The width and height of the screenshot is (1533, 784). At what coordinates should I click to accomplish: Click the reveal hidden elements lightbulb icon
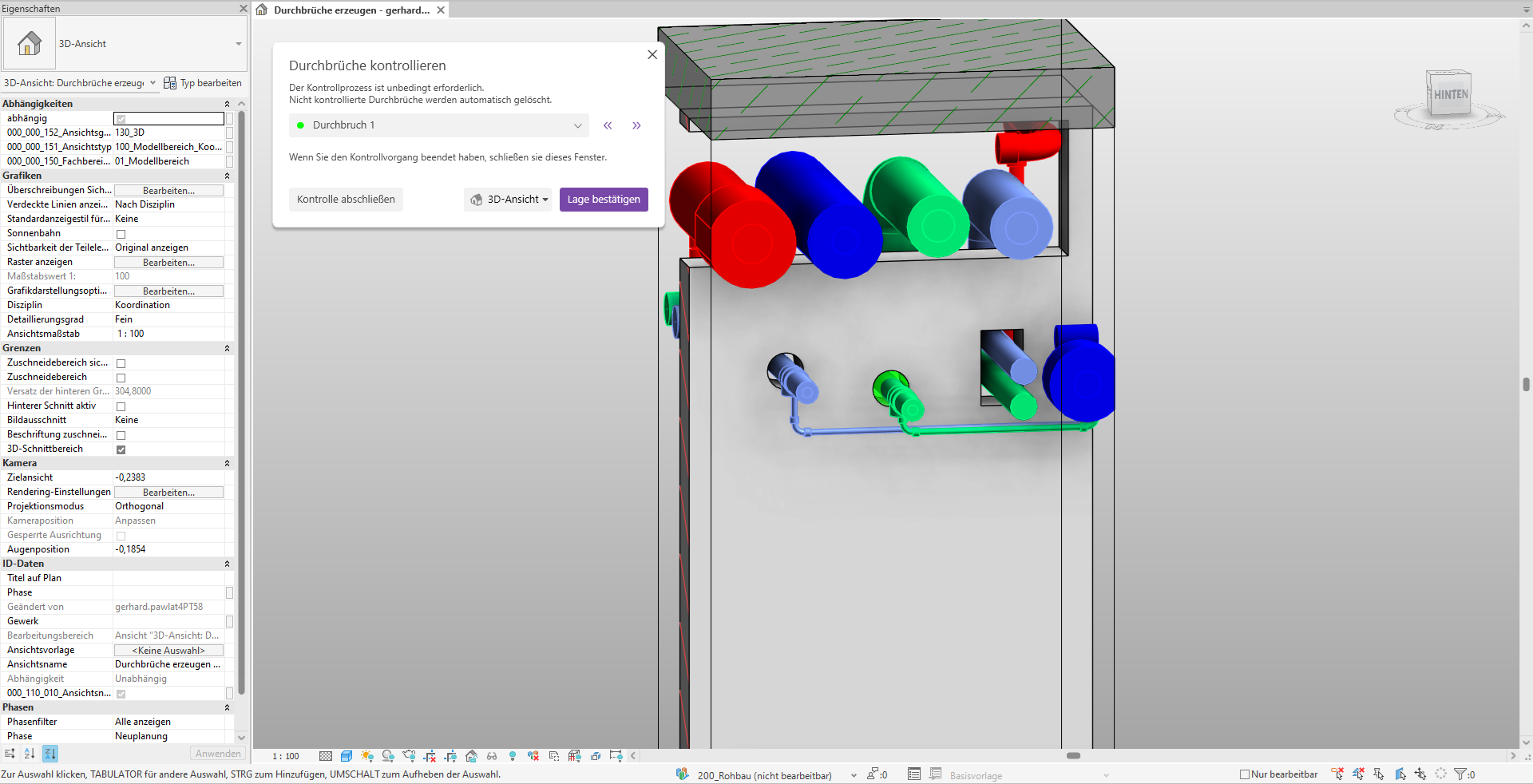pos(512,756)
